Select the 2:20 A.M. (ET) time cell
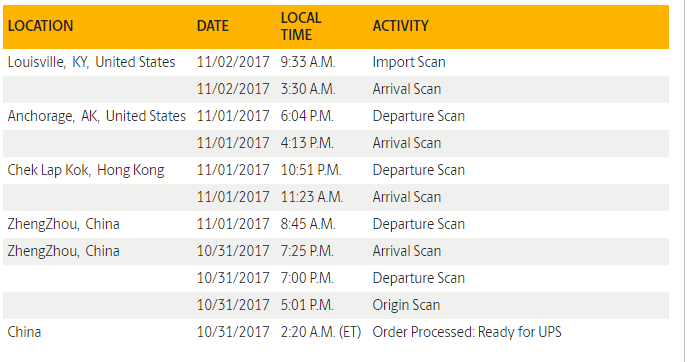The width and height of the screenshot is (687, 362). (321, 332)
